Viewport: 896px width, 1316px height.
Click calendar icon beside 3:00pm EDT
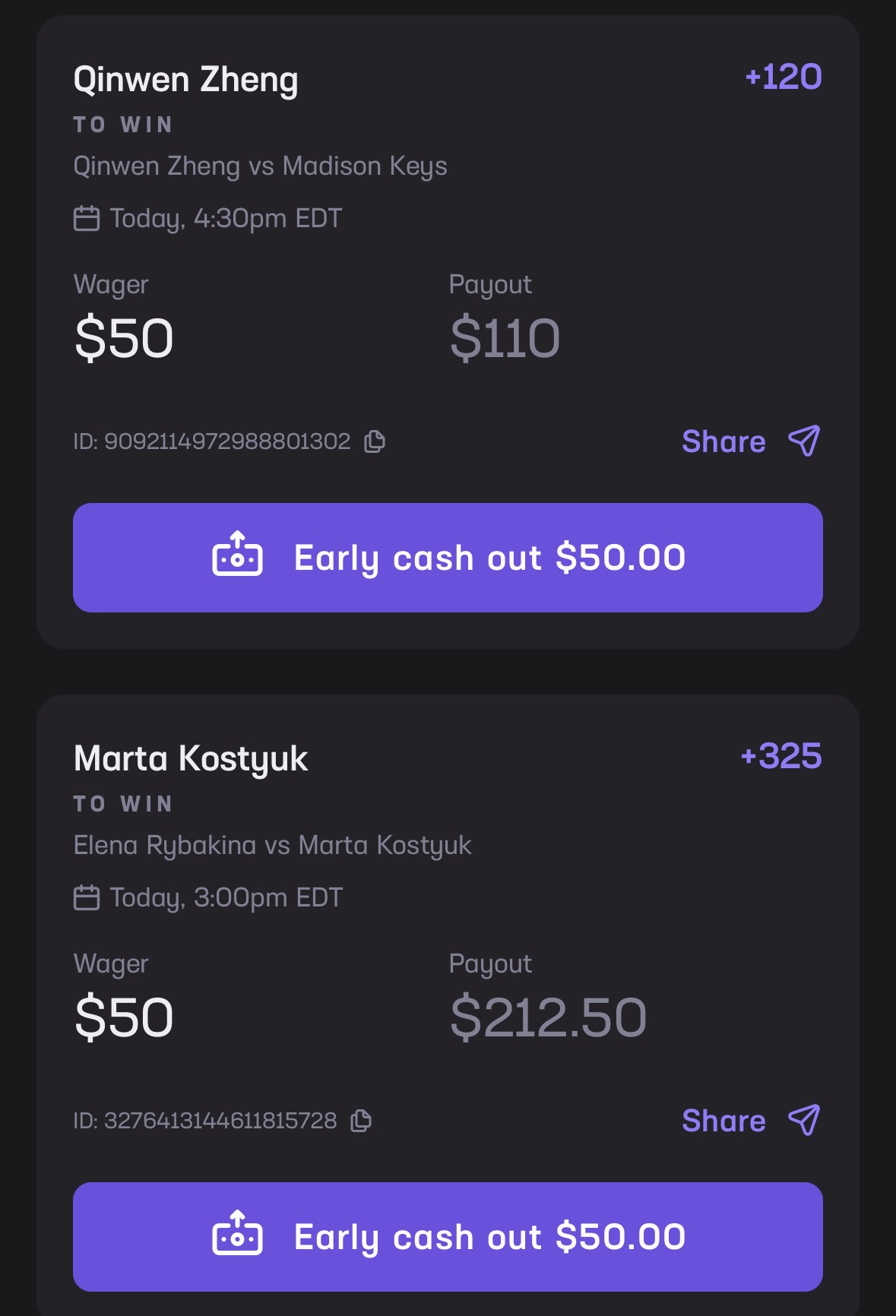click(87, 897)
